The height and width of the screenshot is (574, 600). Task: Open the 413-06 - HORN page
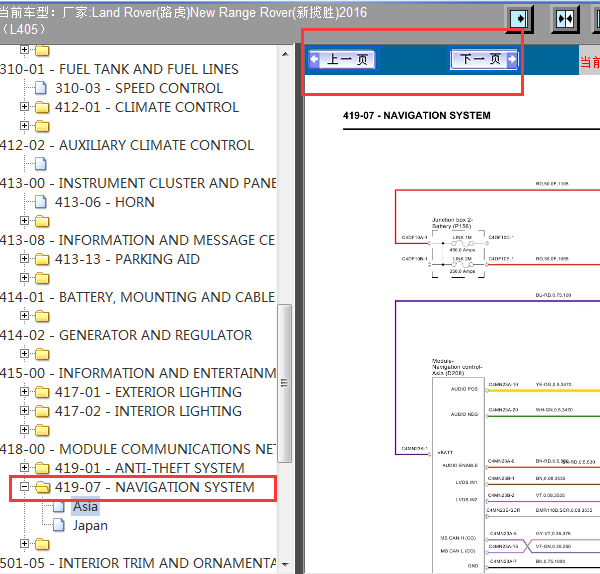[x=104, y=202]
